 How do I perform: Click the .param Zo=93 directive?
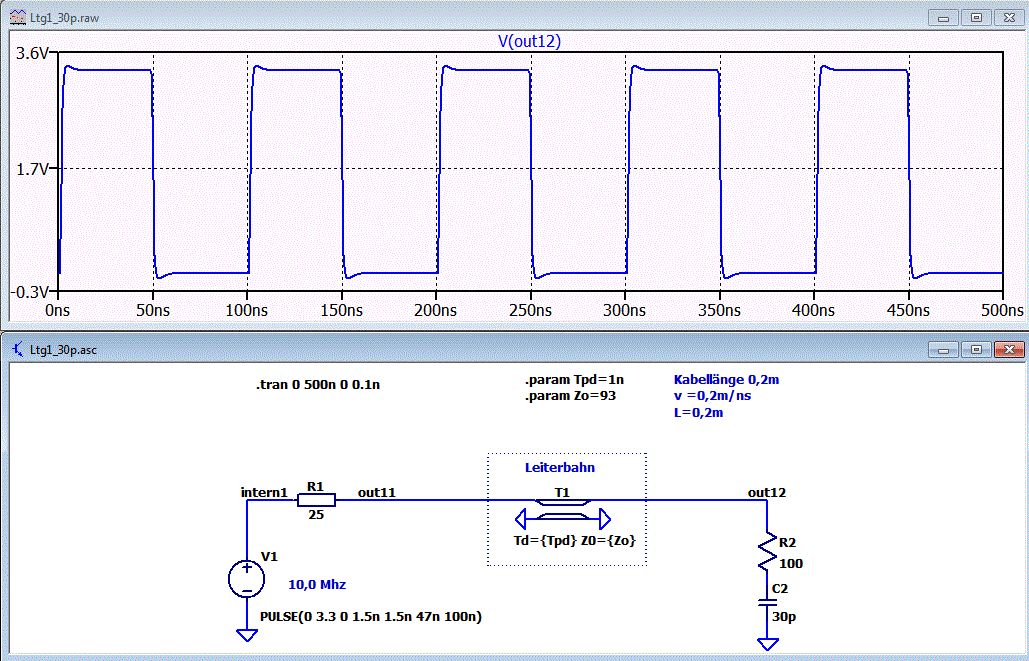[570, 396]
